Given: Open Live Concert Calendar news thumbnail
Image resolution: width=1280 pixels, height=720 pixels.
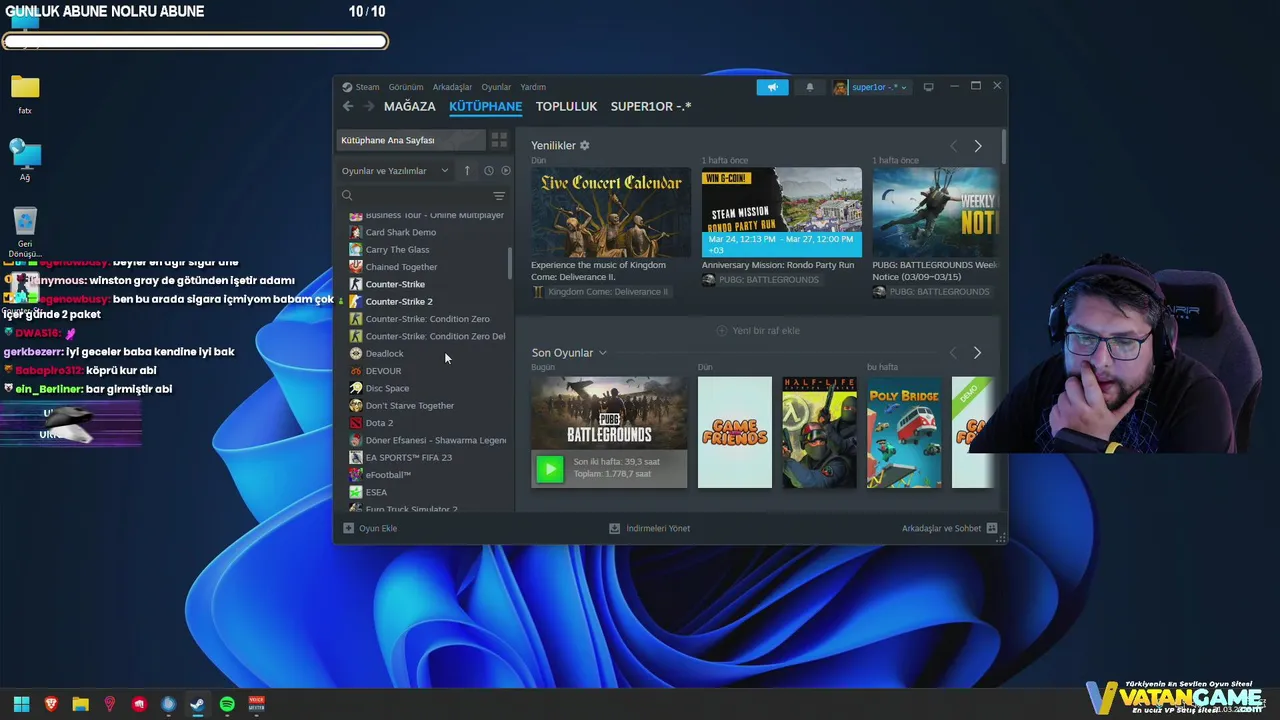Looking at the screenshot, I should pos(611,212).
